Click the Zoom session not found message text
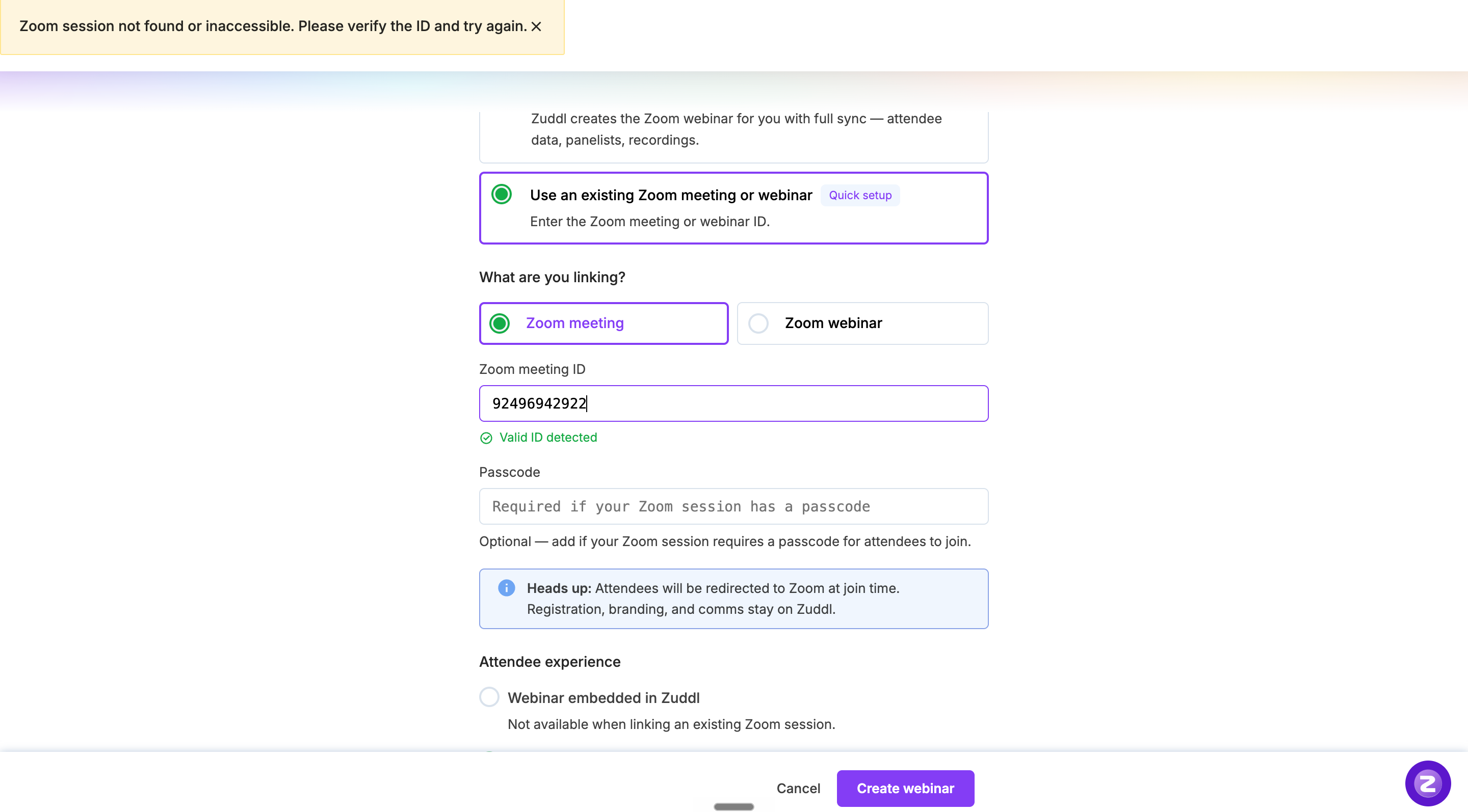The height and width of the screenshot is (812, 1468). pos(273,26)
